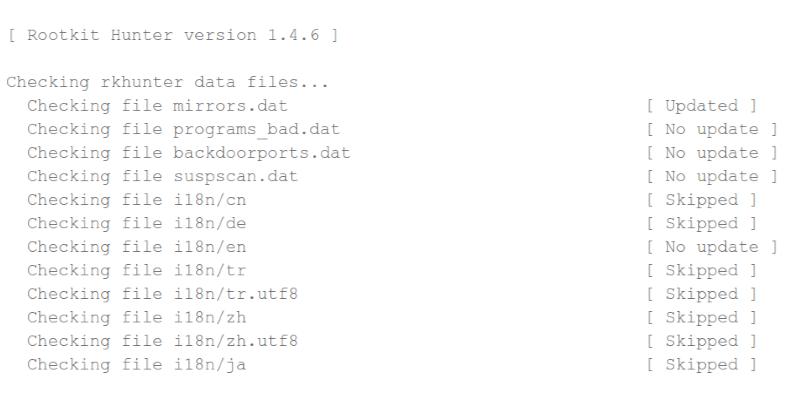This screenshot has height=400, width=800.
Task: Click the 'Updated' status label
Action: pos(701,106)
